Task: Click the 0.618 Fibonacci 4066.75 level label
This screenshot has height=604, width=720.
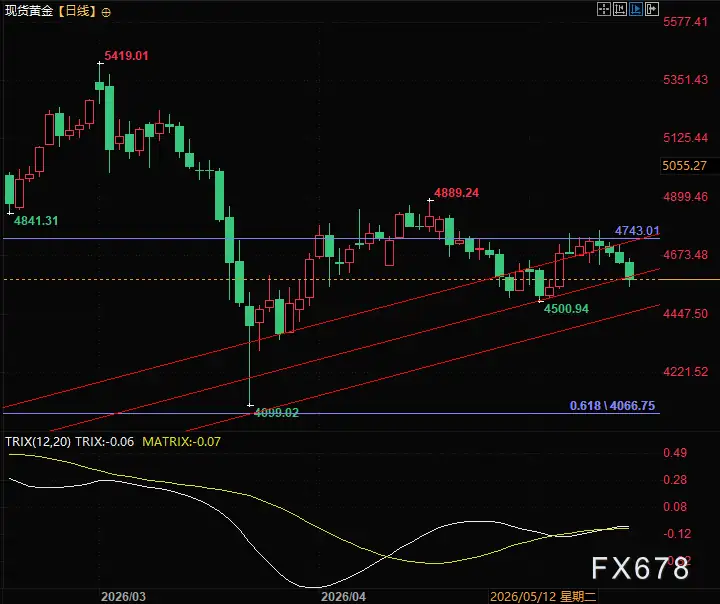Action: tap(612, 406)
